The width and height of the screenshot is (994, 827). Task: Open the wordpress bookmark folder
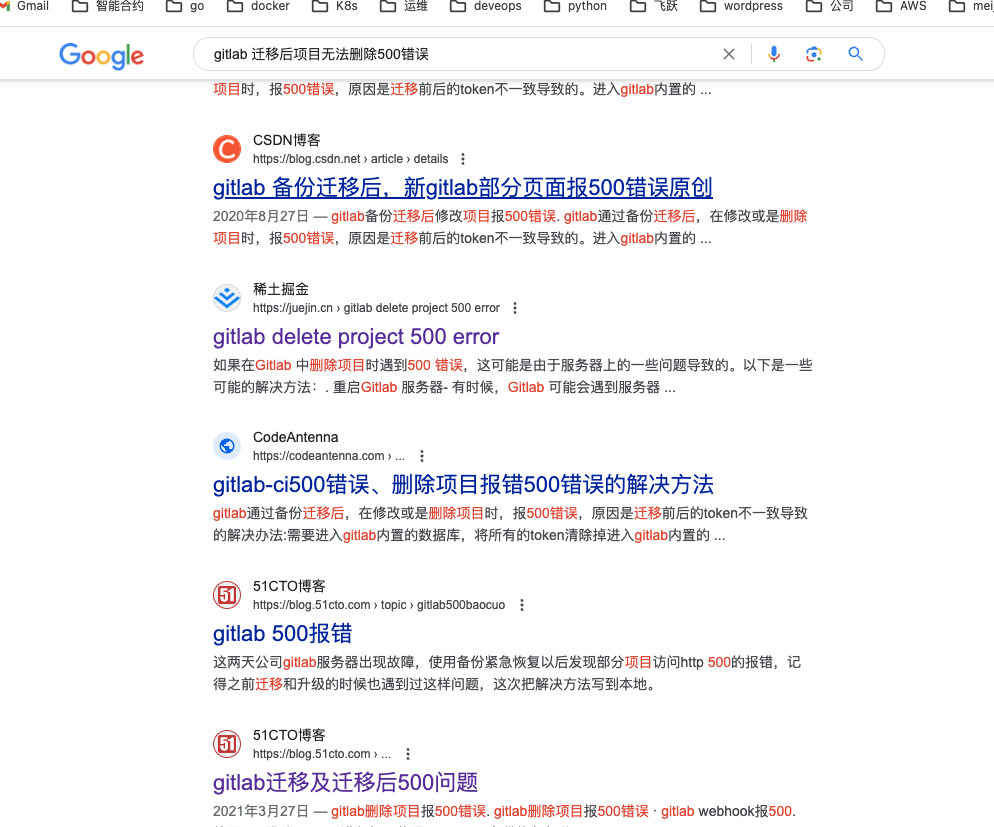(742, 6)
